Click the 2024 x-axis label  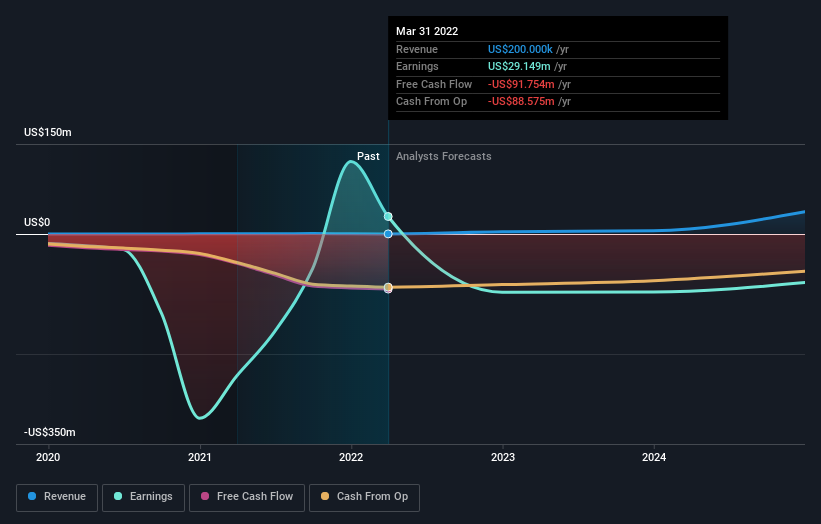(x=654, y=457)
